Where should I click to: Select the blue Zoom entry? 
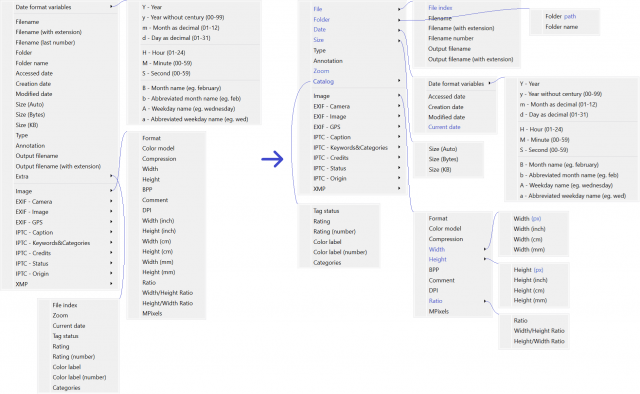click(x=321, y=71)
